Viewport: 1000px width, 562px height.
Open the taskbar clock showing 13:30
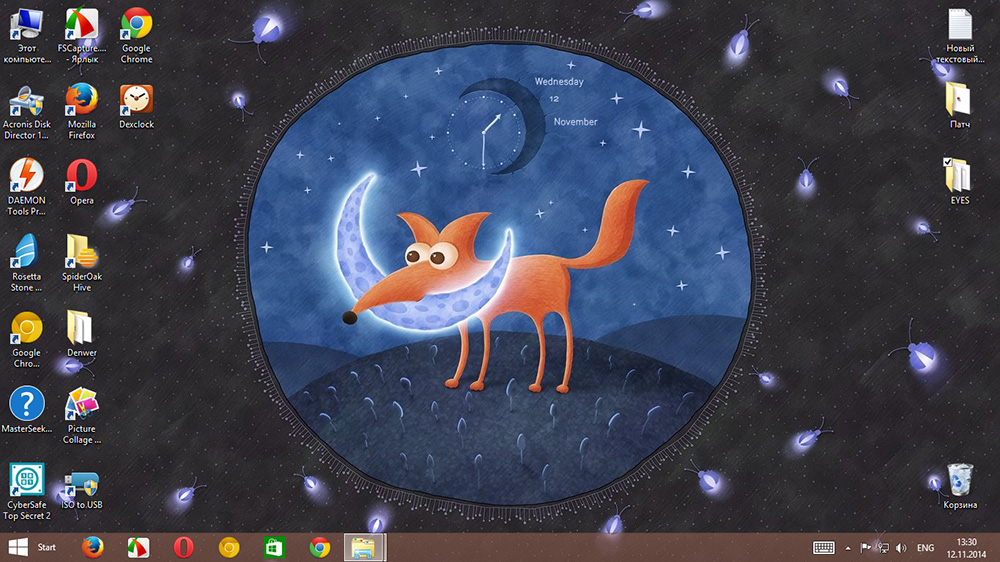click(966, 548)
